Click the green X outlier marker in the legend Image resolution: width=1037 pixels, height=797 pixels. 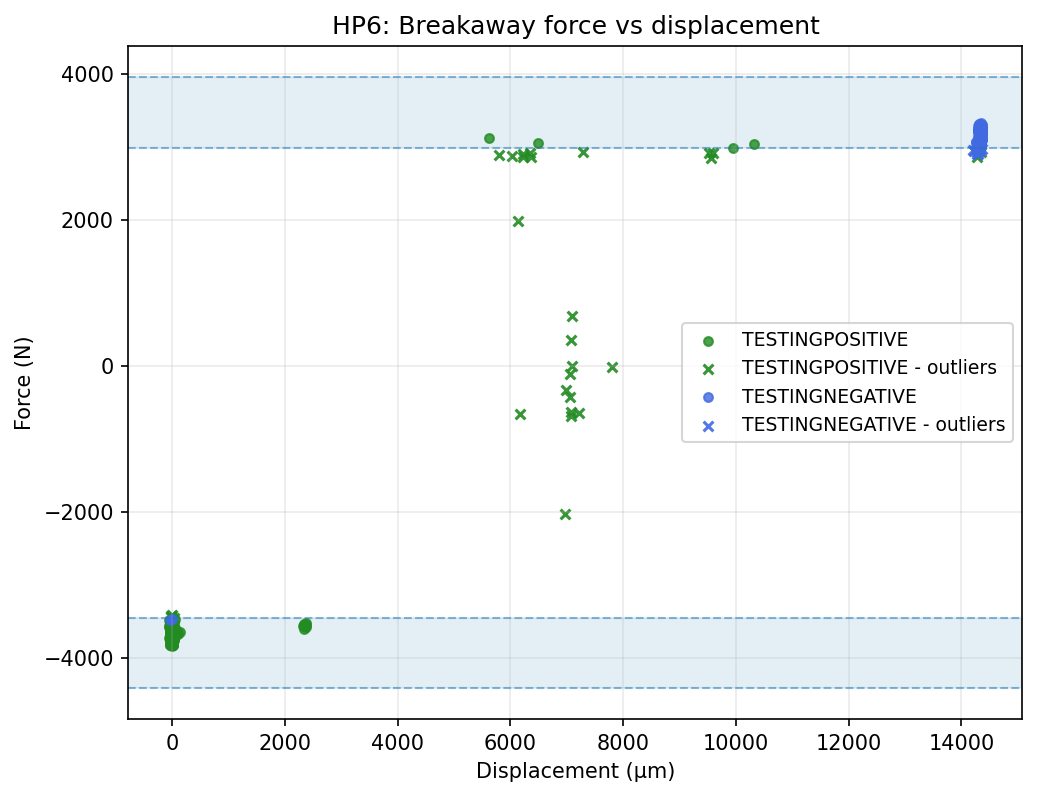point(708,369)
